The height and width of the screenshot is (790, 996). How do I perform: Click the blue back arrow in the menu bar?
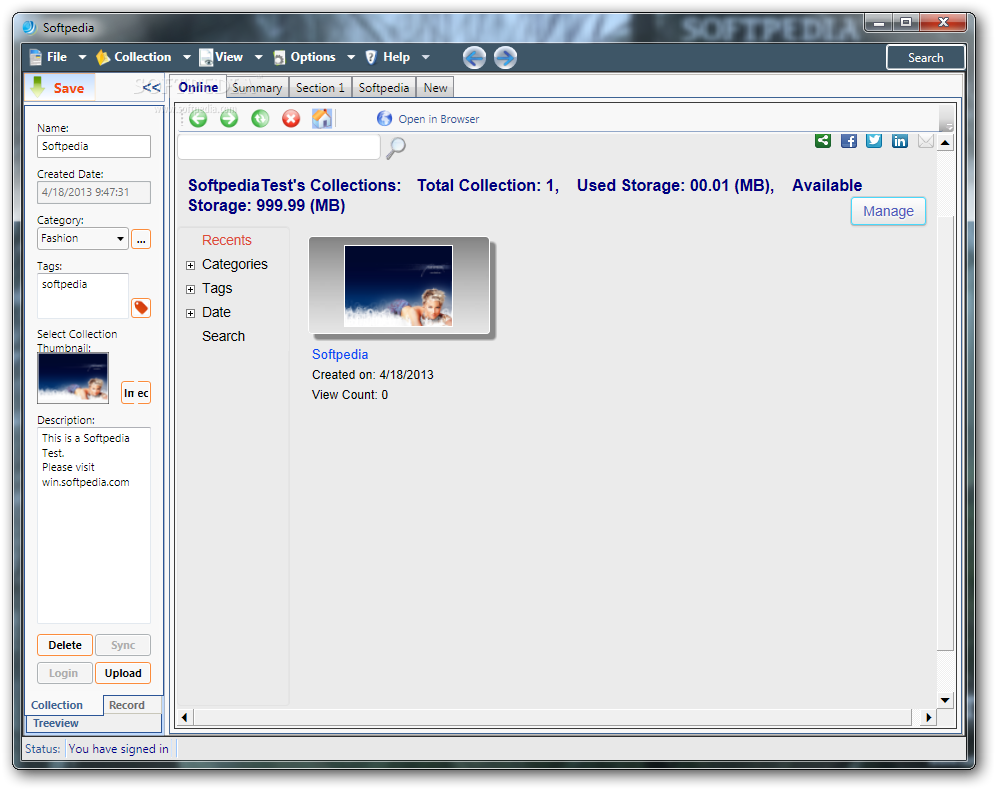pos(474,58)
